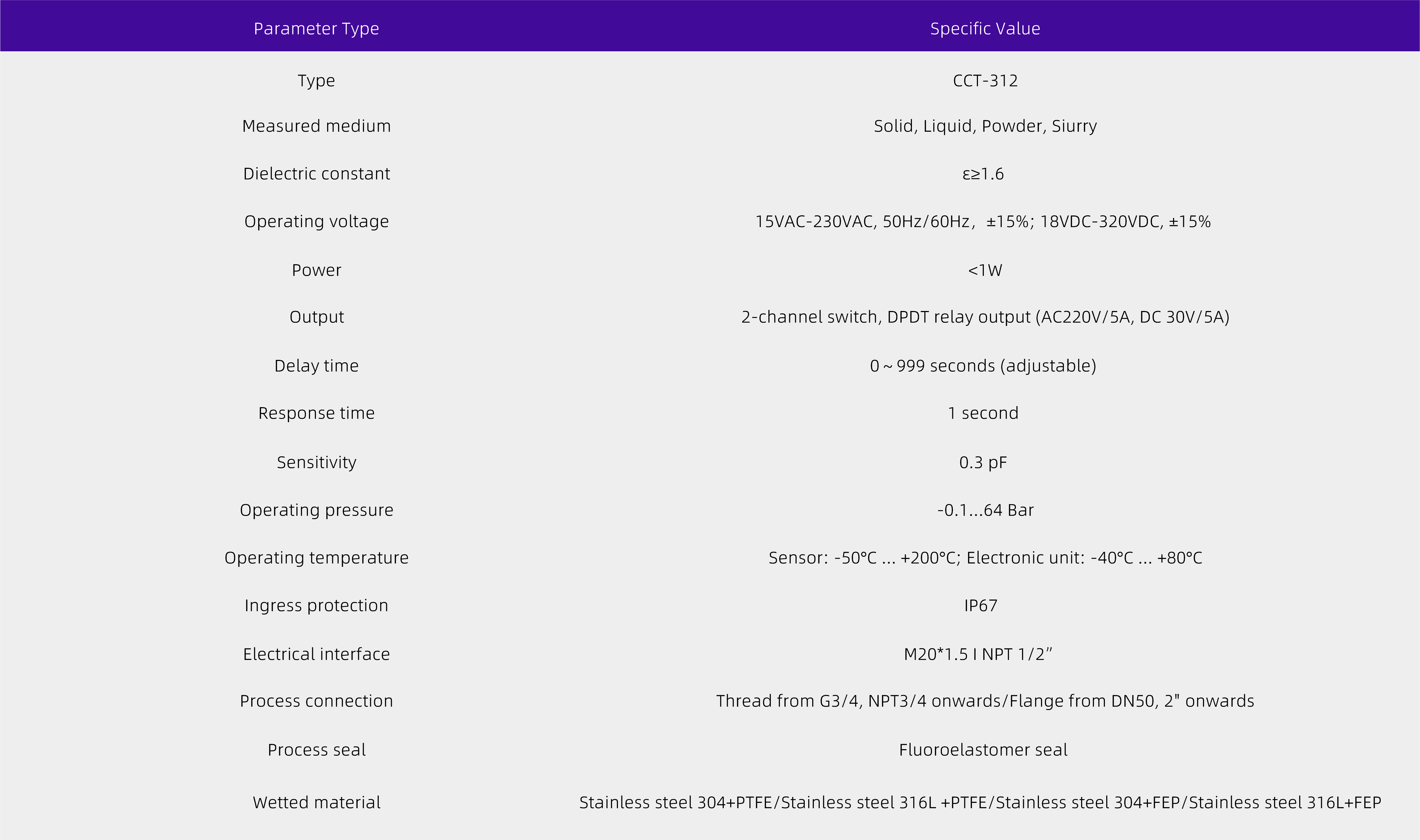Click the Specific Value column header
1420x840 pixels.
pos(985,29)
